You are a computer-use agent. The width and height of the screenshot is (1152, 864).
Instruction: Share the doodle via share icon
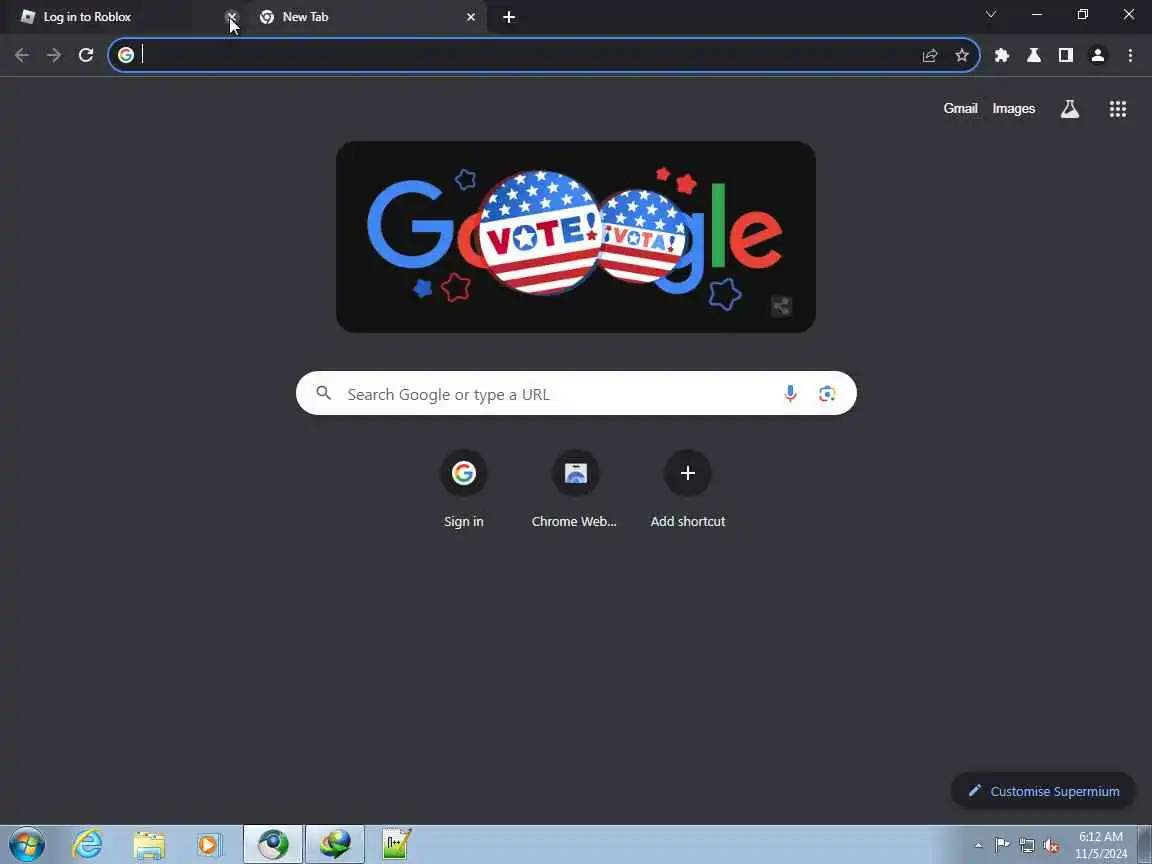pyautogui.click(x=782, y=306)
